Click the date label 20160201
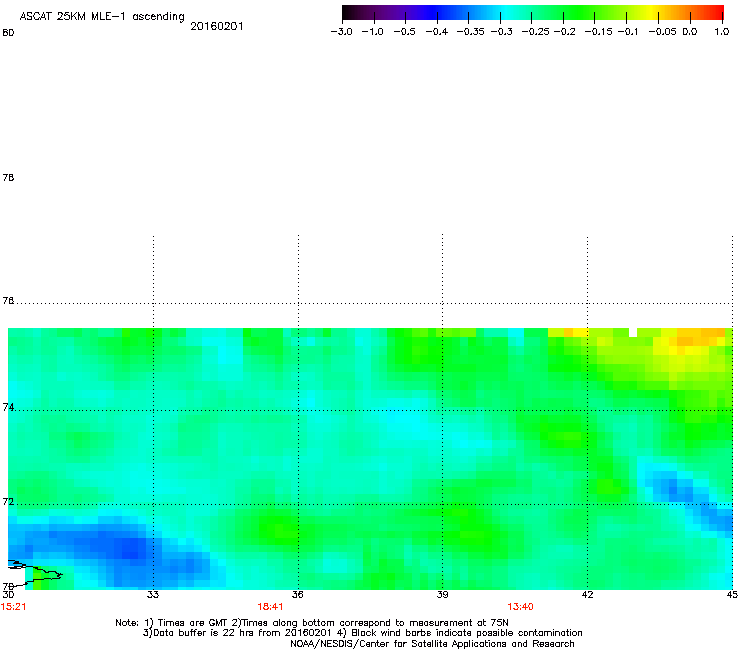 [x=217, y=26]
